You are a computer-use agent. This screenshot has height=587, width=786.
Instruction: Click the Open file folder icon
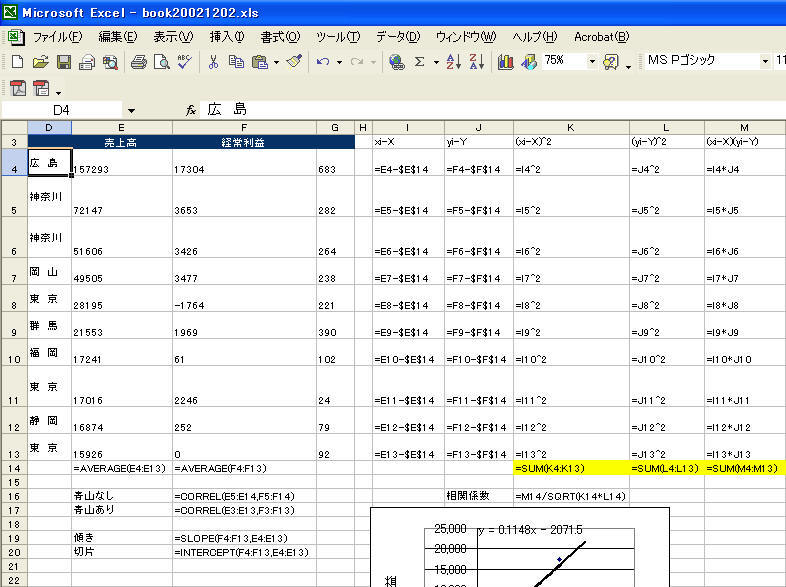(40, 62)
